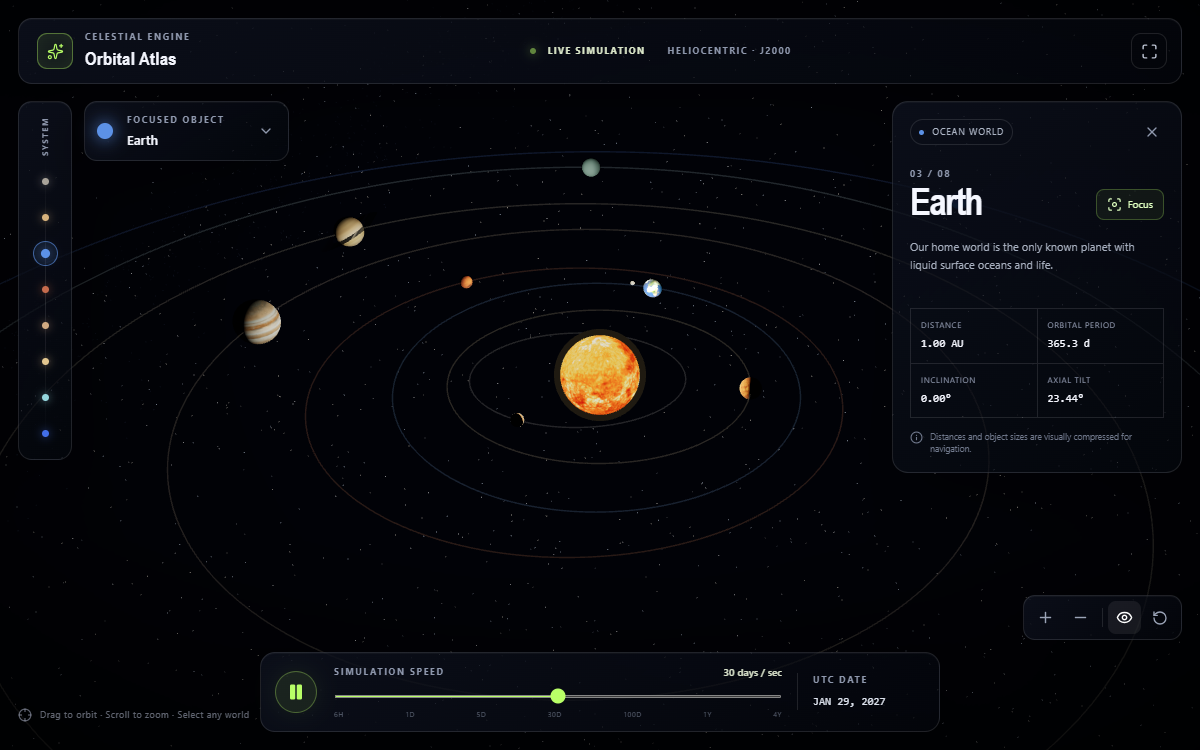The width and height of the screenshot is (1200, 750).
Task: Click the Inclination 0.00° cell
Action: (x=974, y=390)
